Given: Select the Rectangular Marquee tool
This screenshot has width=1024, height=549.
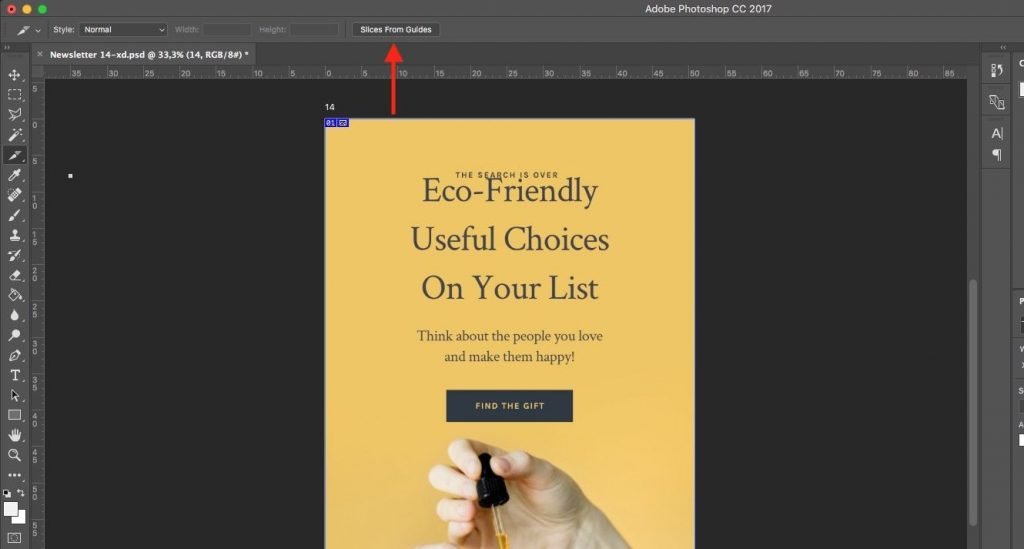Looking at the screenshot, I should pyautogui.click(x=15, y=95).
